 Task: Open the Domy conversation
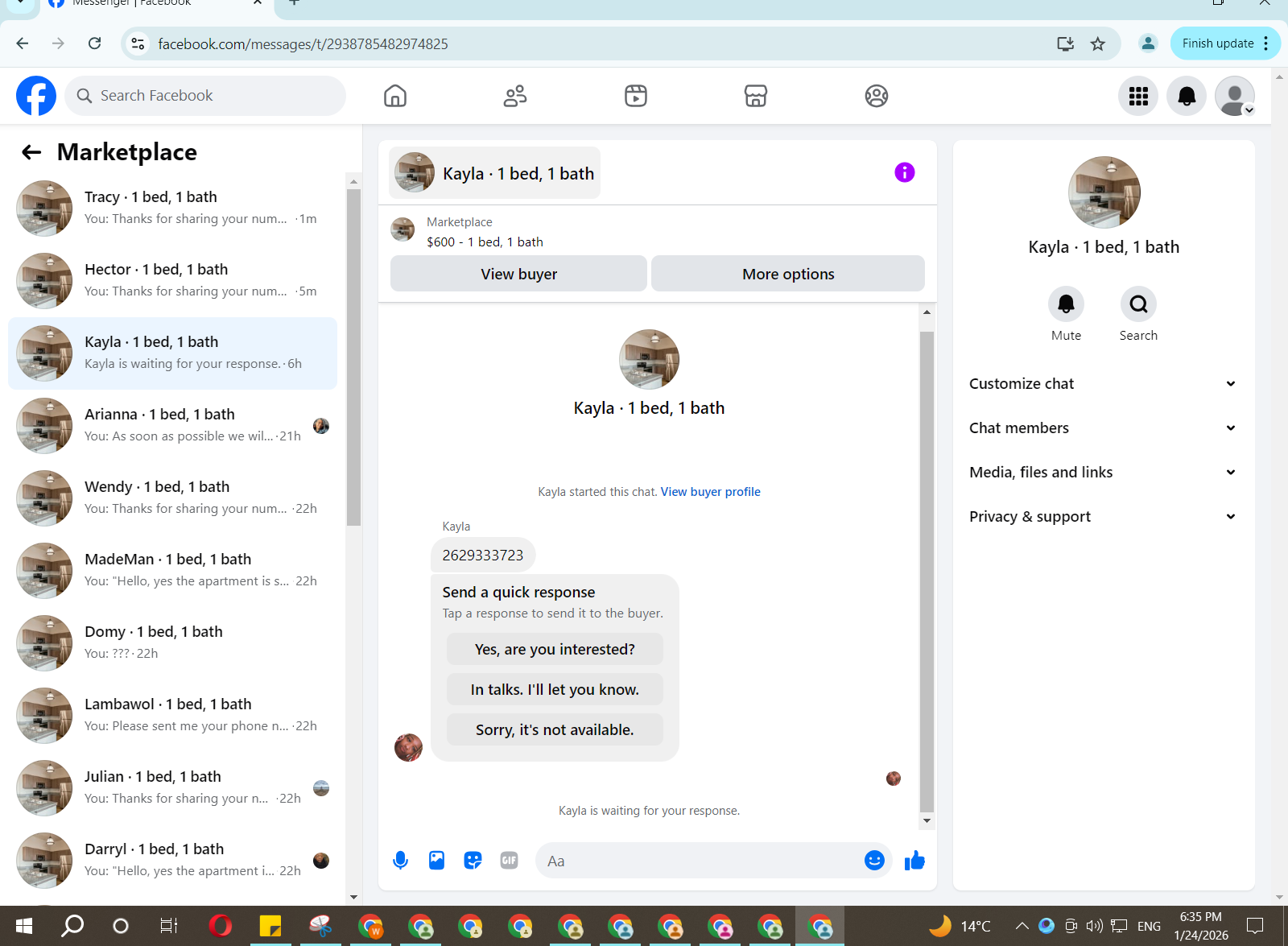[172, 643]
